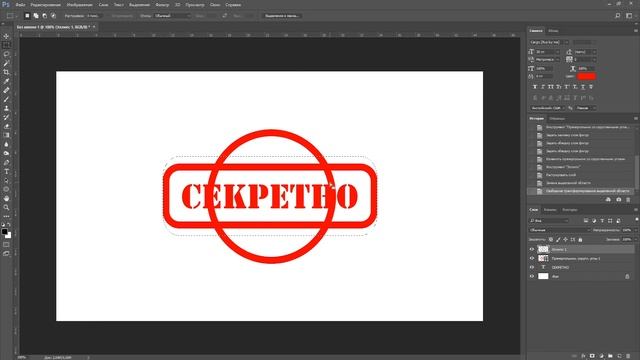Click the Intersect with selection icon
Screen dimensions: 640x360
(53, 16)
